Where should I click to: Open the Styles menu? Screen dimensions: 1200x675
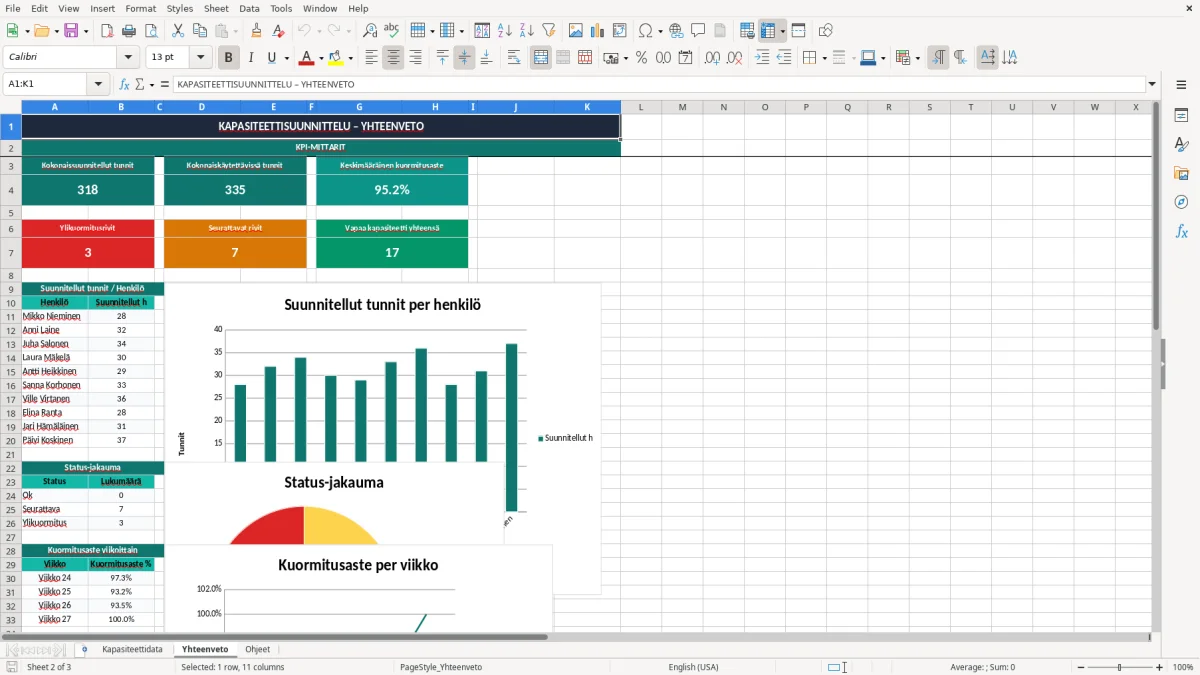tap(180, 8)
